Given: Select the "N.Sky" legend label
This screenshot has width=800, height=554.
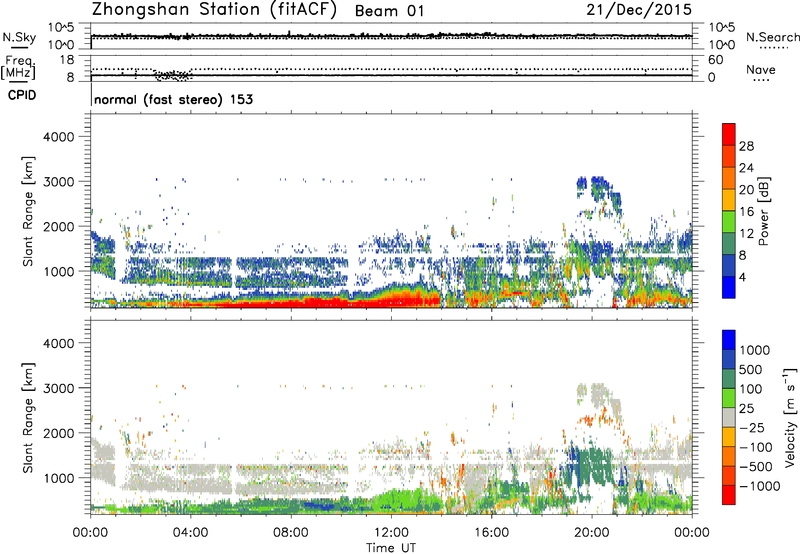Looking at the screenshot, I should point(19,37).
